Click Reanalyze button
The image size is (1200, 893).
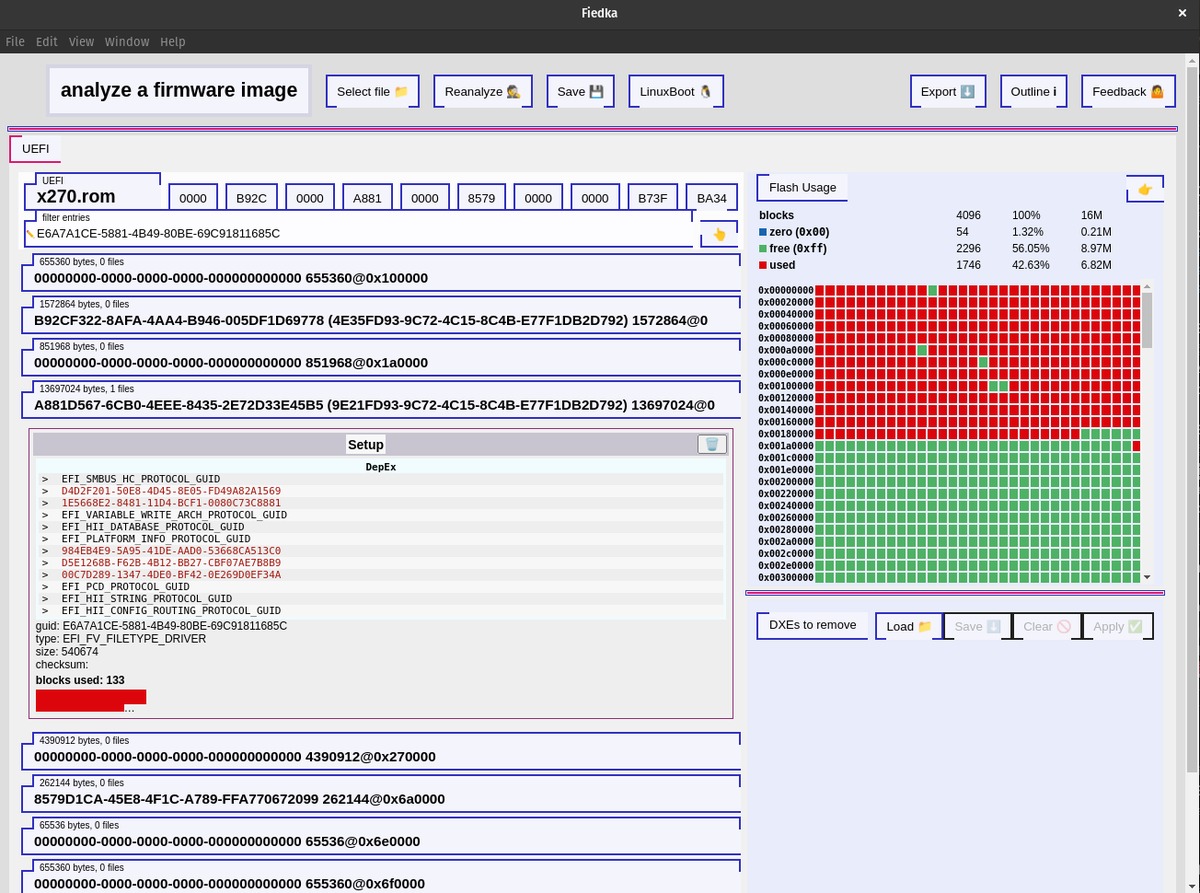(483, 91)
